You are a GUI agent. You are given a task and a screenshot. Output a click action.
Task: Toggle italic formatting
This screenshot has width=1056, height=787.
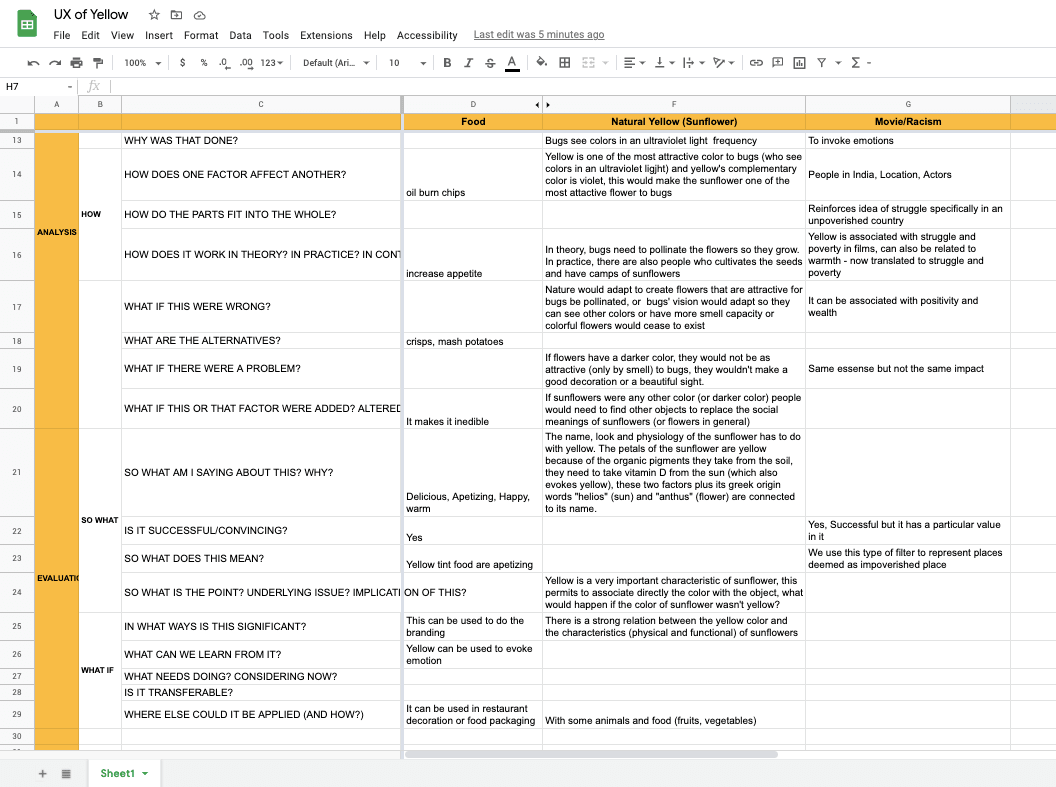pos(469,63)
